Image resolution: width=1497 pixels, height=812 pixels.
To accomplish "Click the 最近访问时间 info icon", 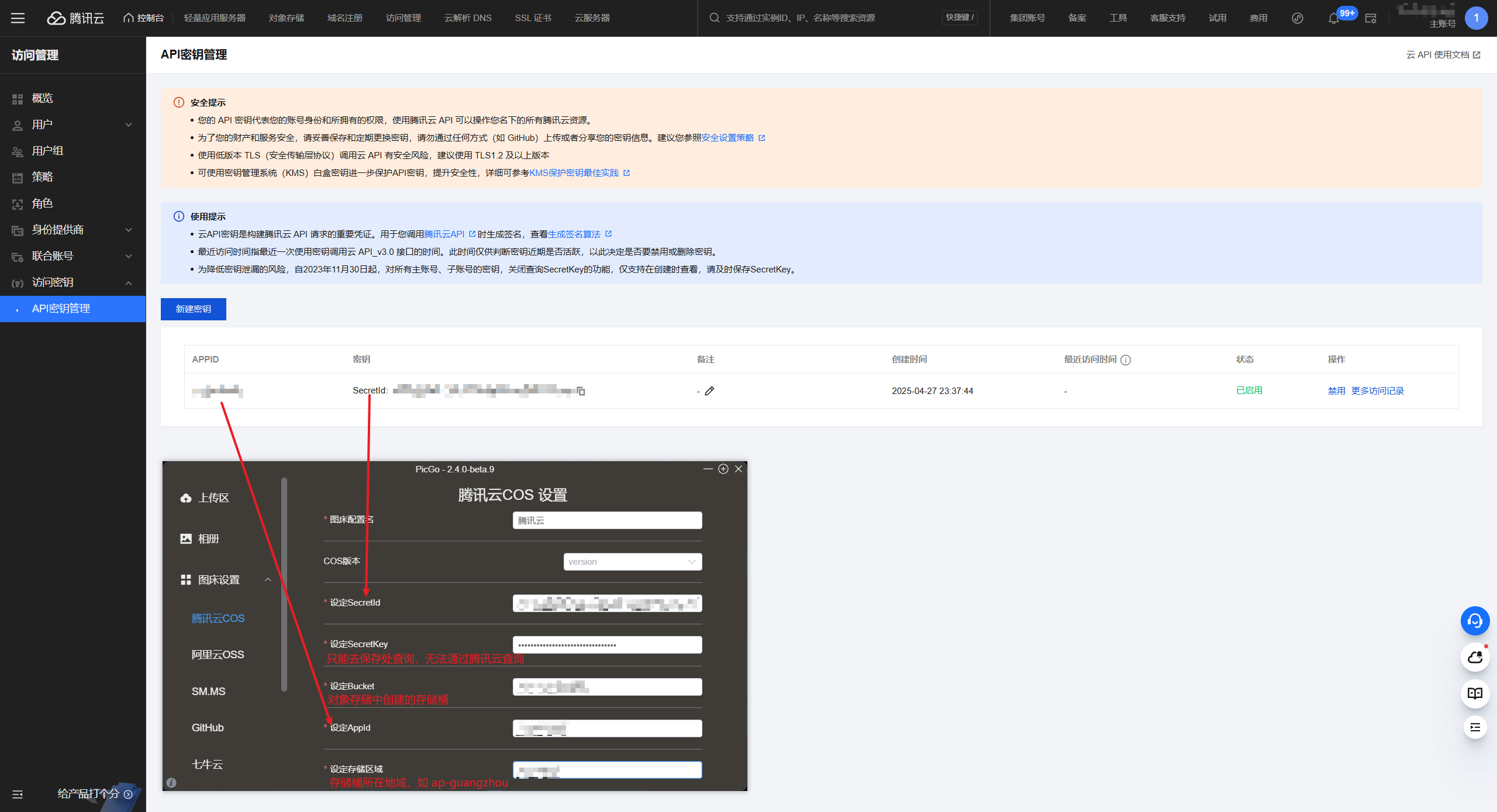I will click(x=1126, y=360).
